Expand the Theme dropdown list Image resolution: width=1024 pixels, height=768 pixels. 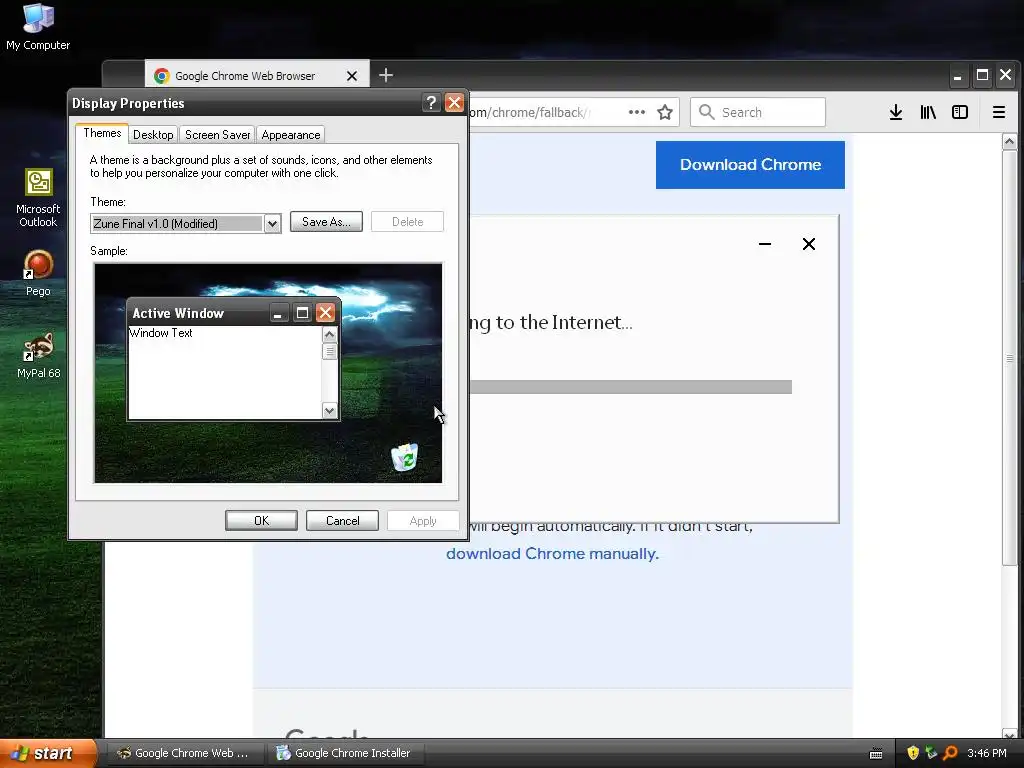tap(272, 223)
